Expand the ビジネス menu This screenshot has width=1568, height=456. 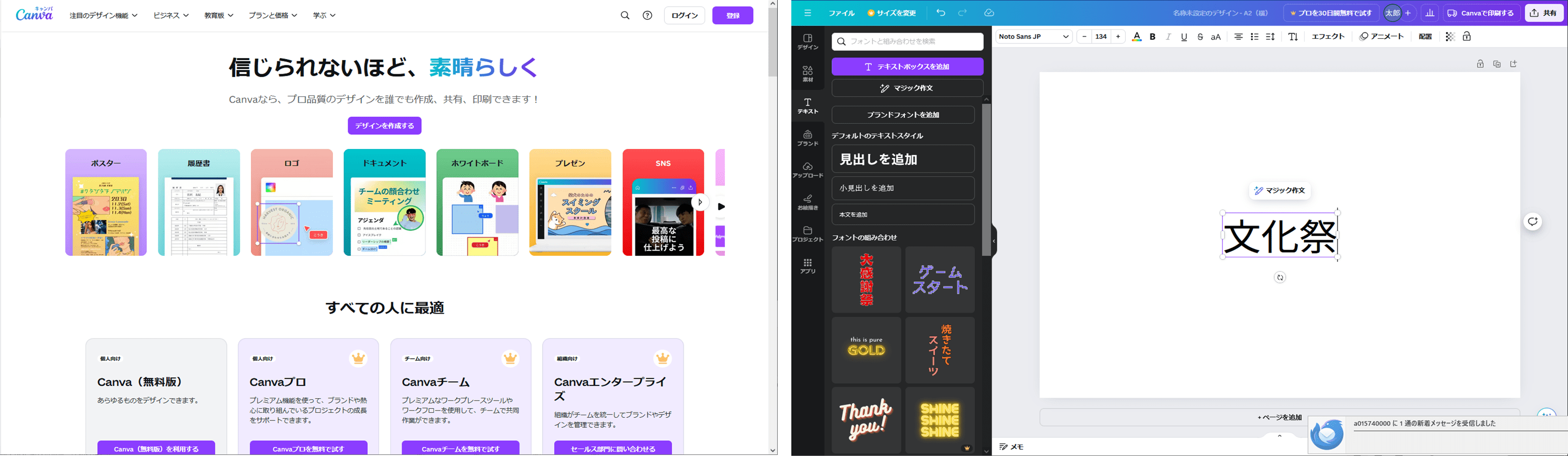coord(171,15)
